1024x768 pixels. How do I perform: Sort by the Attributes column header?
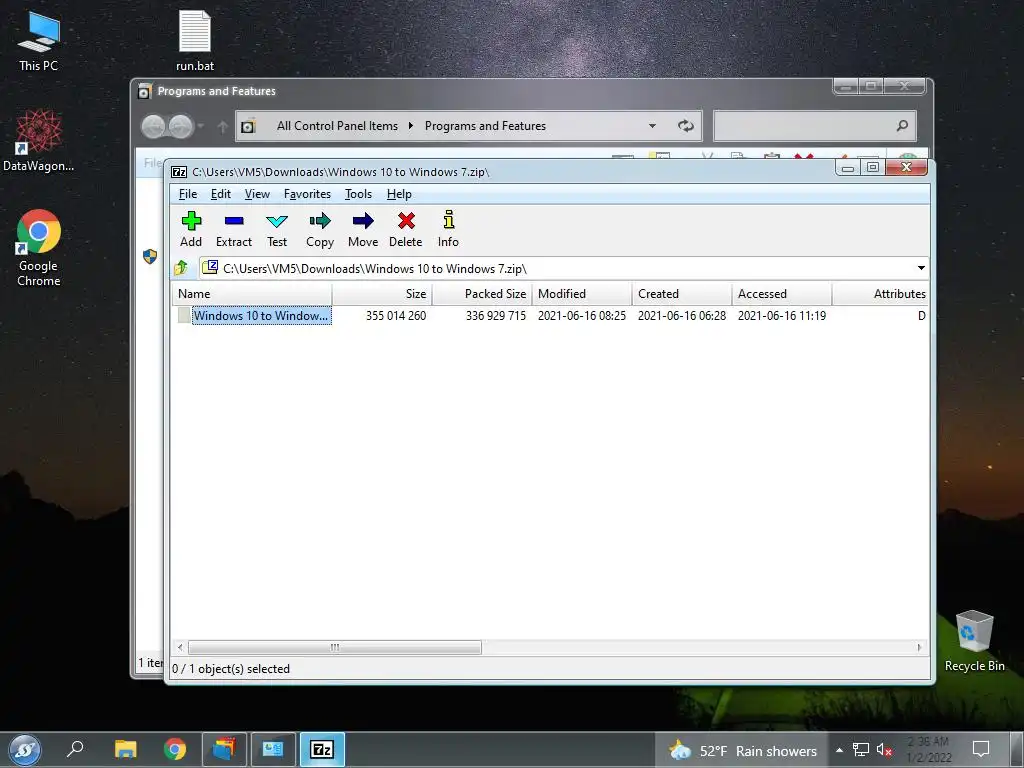click(x=880, y=294)
